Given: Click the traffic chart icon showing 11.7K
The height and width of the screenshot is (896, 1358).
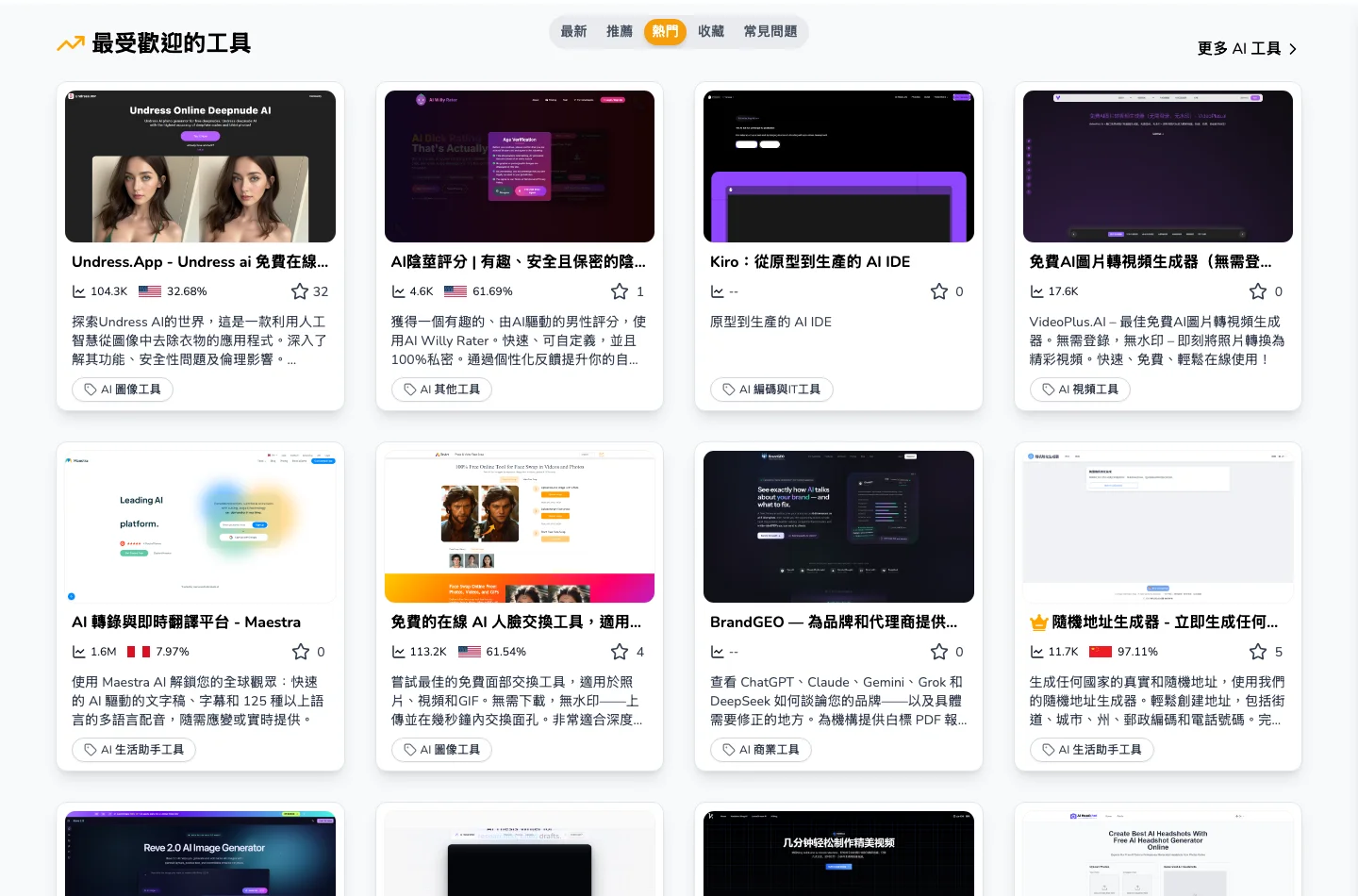Looking at the screenshot, I should click(x=1037, y=652).
